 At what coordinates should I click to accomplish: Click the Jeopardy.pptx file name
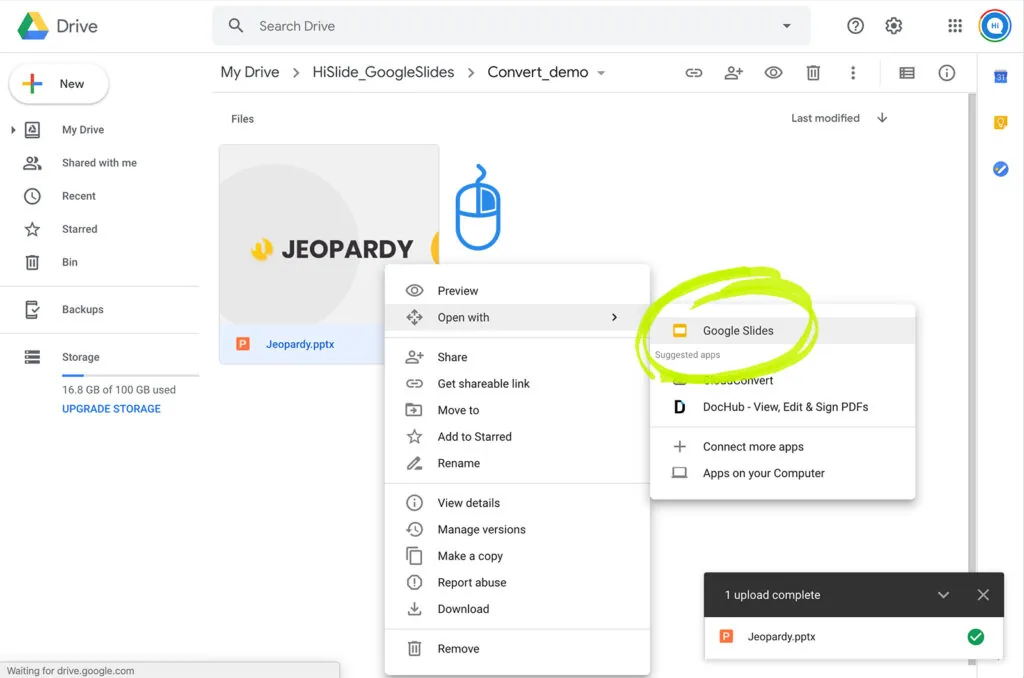tap(300, 344)
